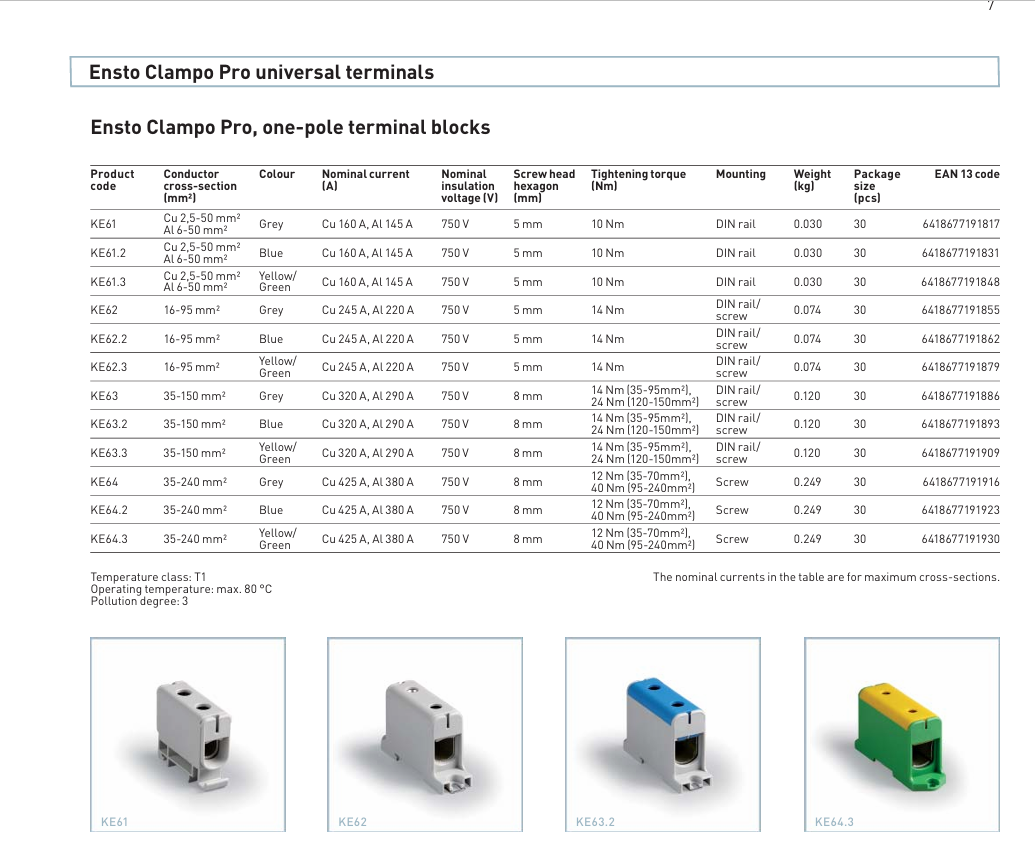
Task: Click the 'Pollution degree: 3' text
Action: [x=139, y=601]
